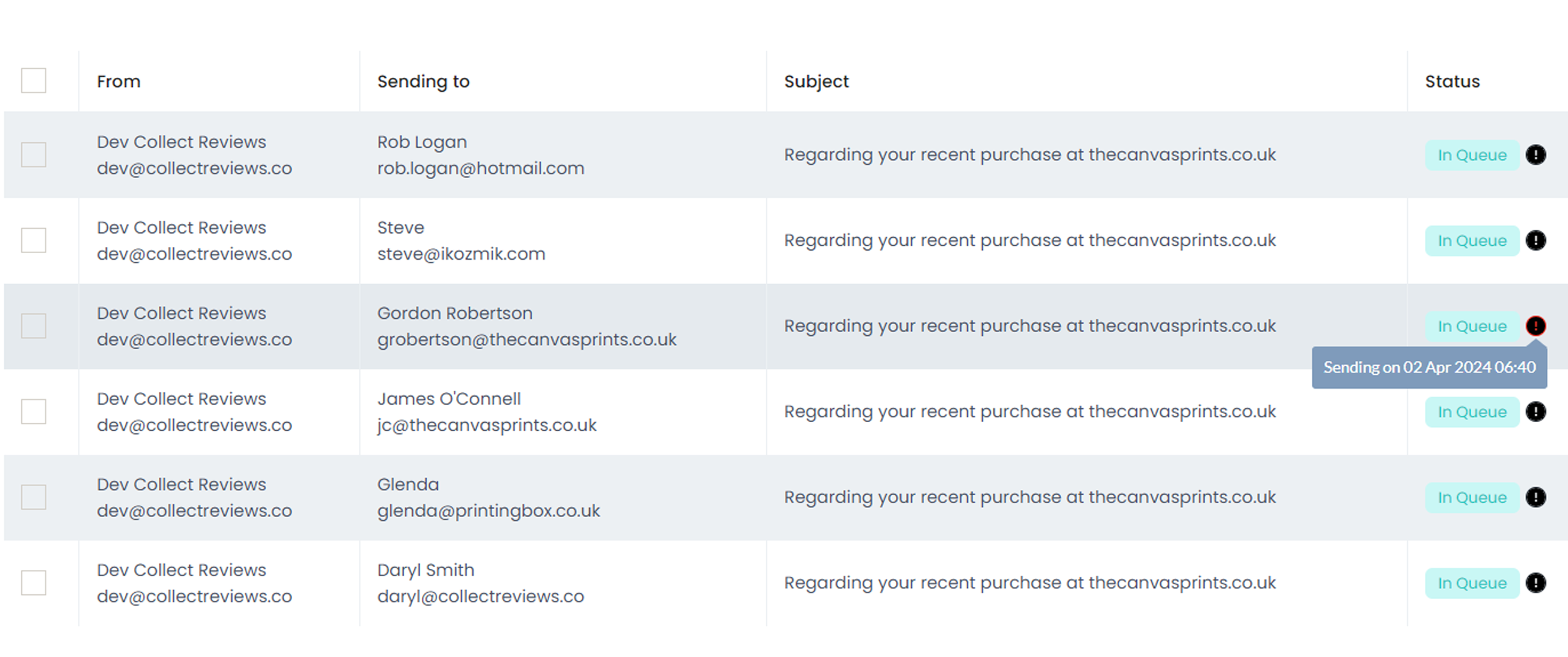Click the In Queue badge for Daryl Smith
The height and width of the screenshot is (657, 1568).
[1472, 583]
